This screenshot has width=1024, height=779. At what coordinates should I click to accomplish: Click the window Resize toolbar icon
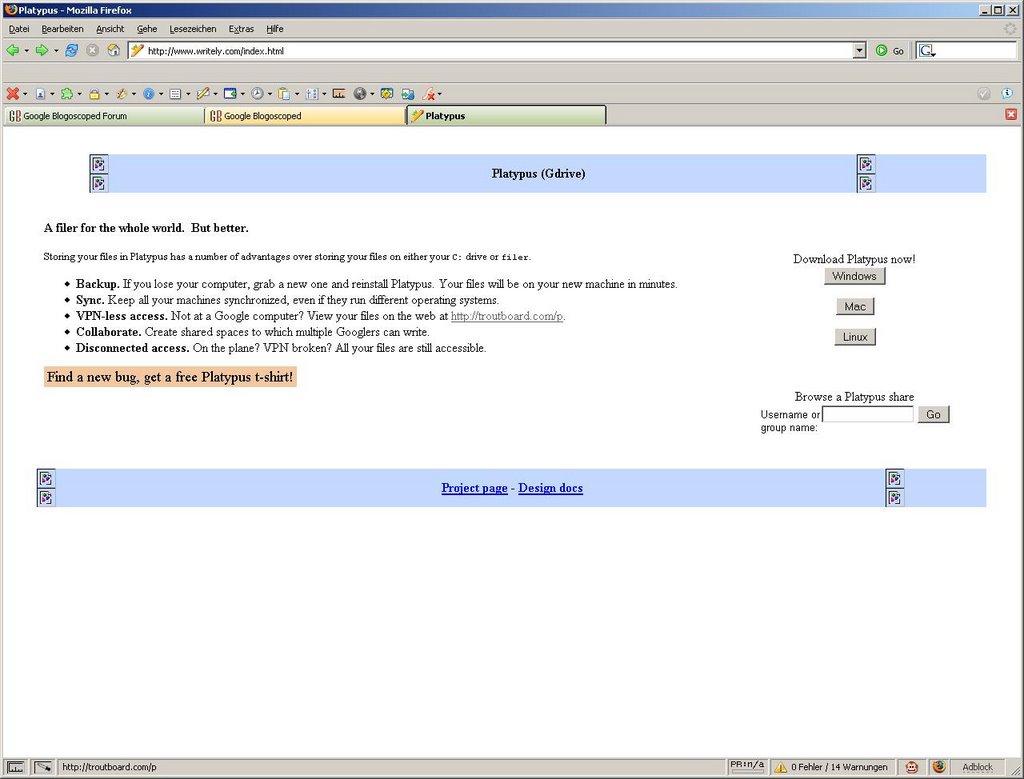(230, 94)
